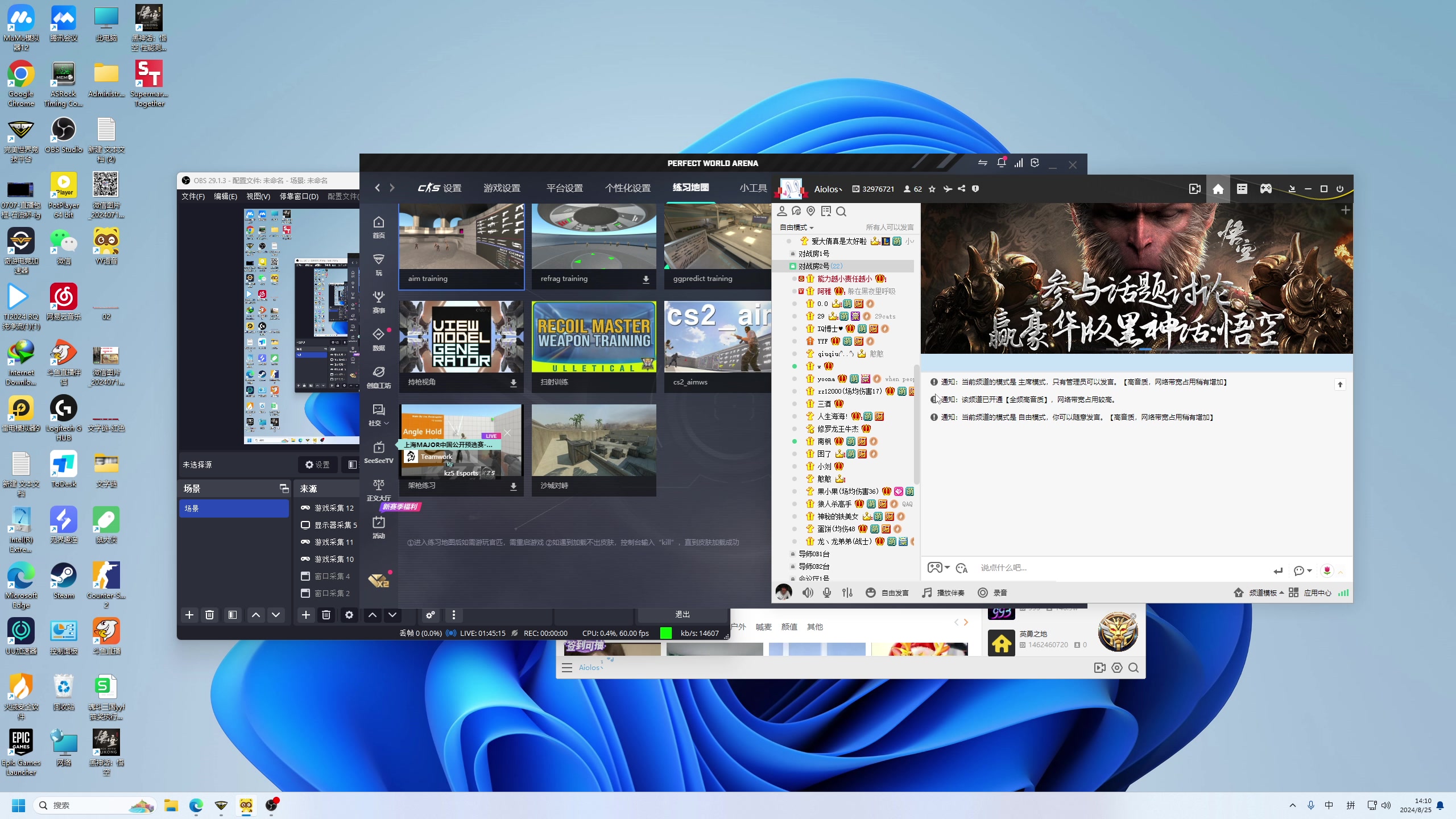Image resolution: width=1456 pixels, height=819 pixels.
Task: Delete selected scene with OBS trash icon
Action: click(x=209, y=615)
